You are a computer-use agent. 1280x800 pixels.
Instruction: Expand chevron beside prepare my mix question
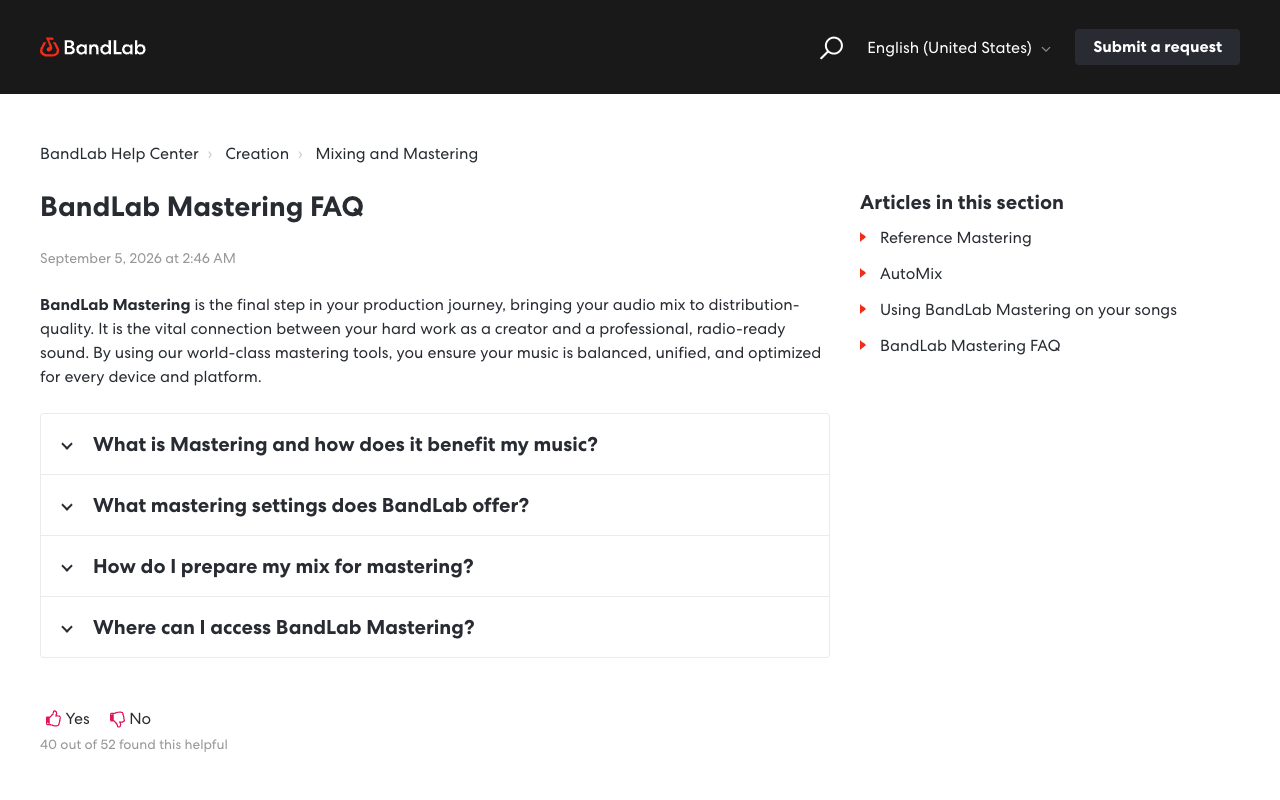pos(67,567)
